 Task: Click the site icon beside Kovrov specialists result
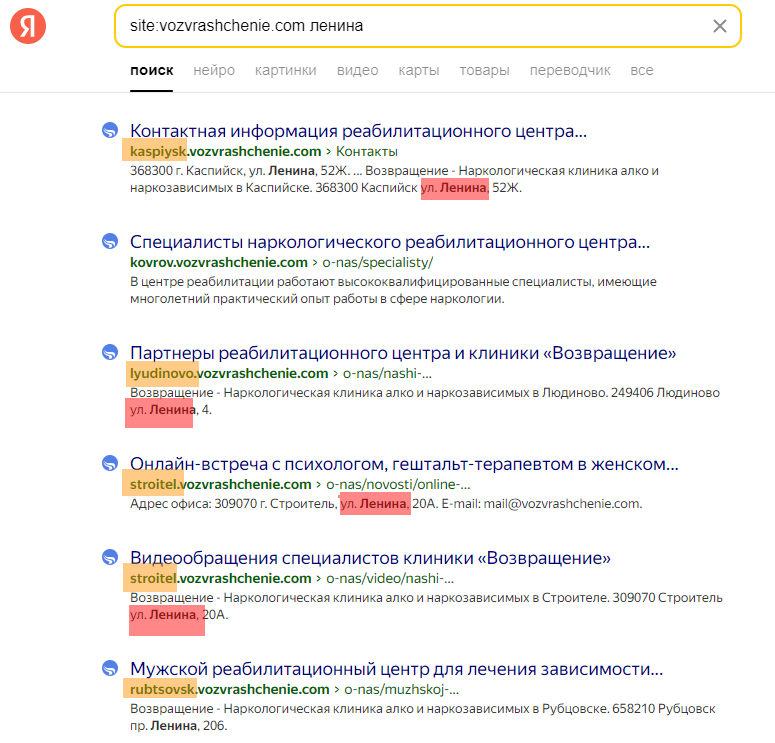point(110,241)
